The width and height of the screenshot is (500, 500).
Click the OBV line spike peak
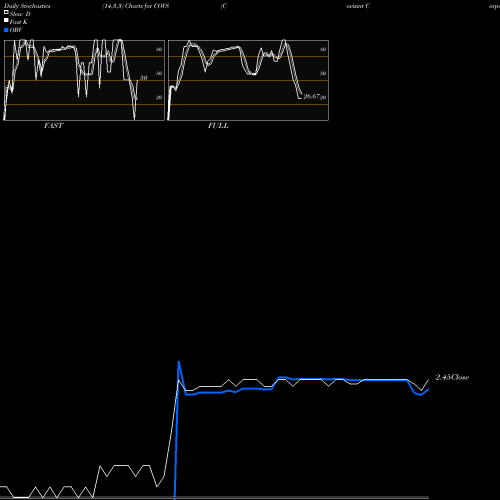[179, 362]
